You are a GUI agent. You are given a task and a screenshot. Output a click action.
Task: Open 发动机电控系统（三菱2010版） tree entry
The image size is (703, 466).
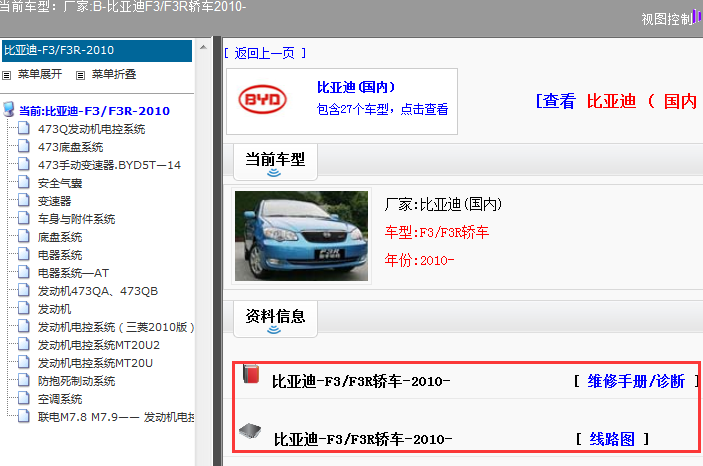[x=116, y=327]
